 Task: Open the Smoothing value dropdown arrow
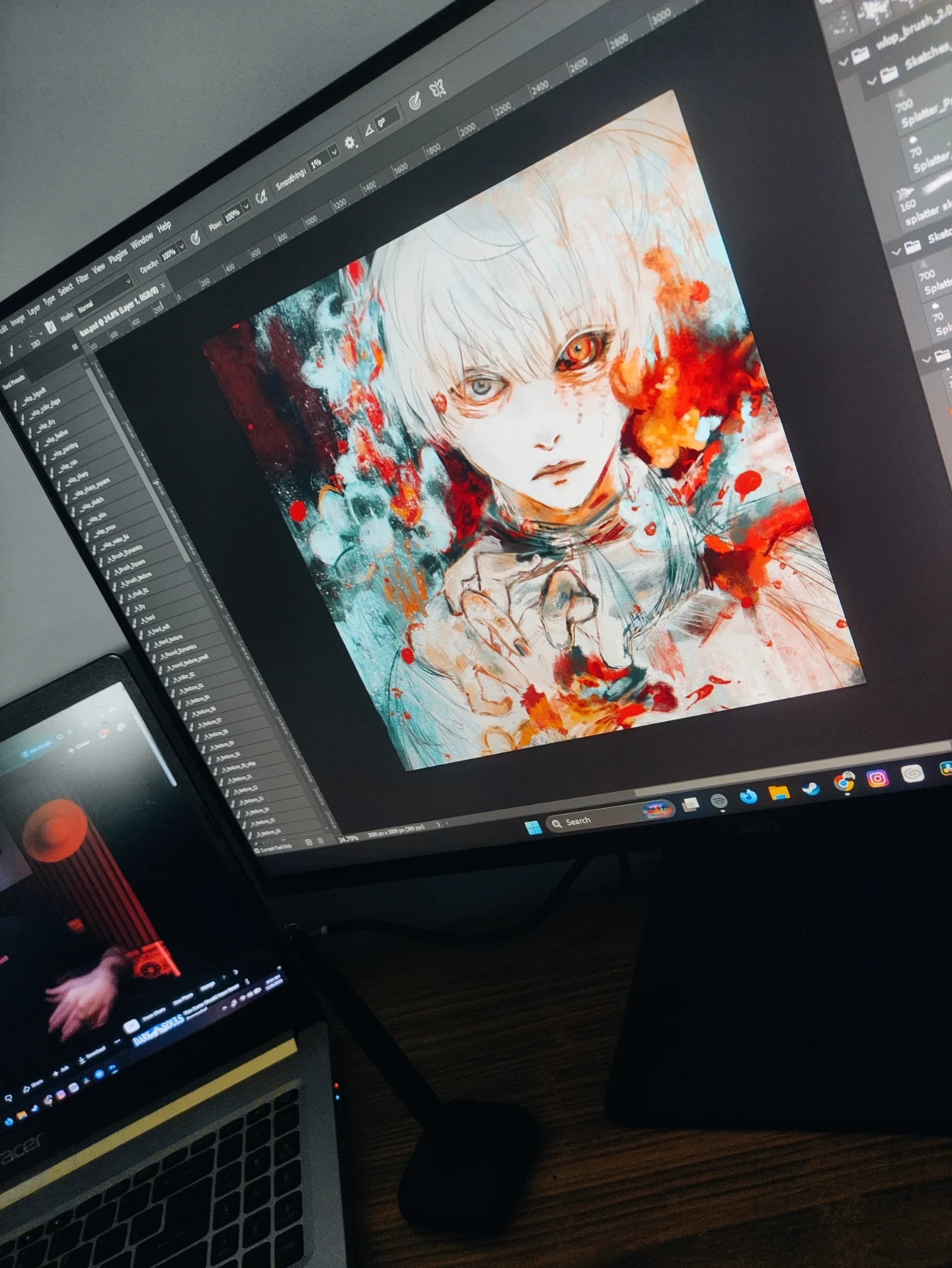[334, 151]
